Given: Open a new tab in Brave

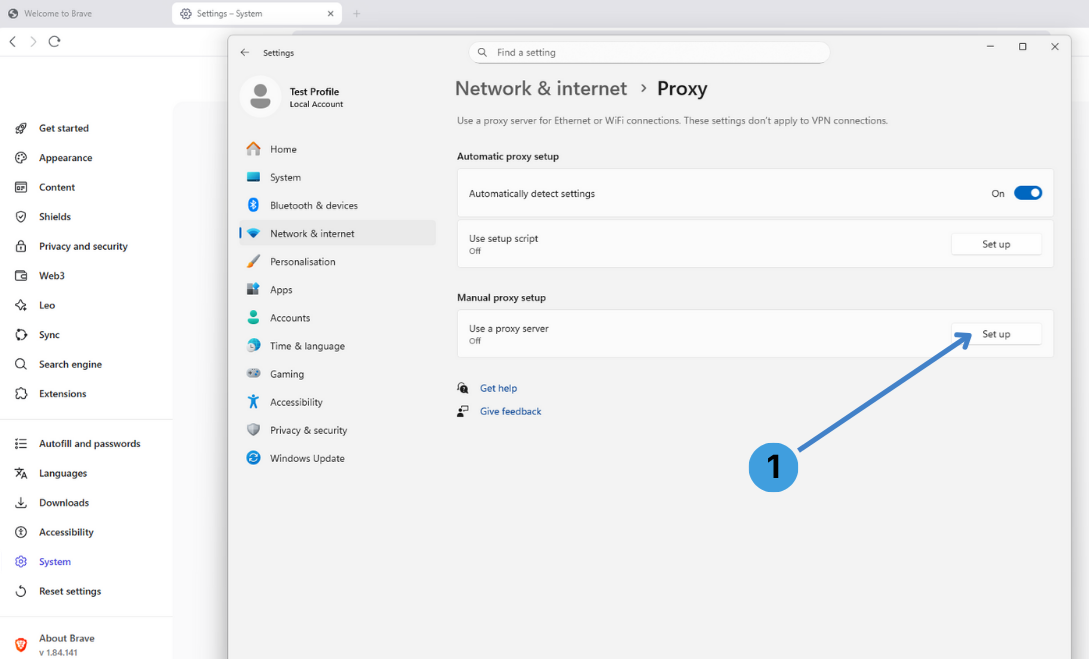Looking at the screenshot, I should (356, 13).
